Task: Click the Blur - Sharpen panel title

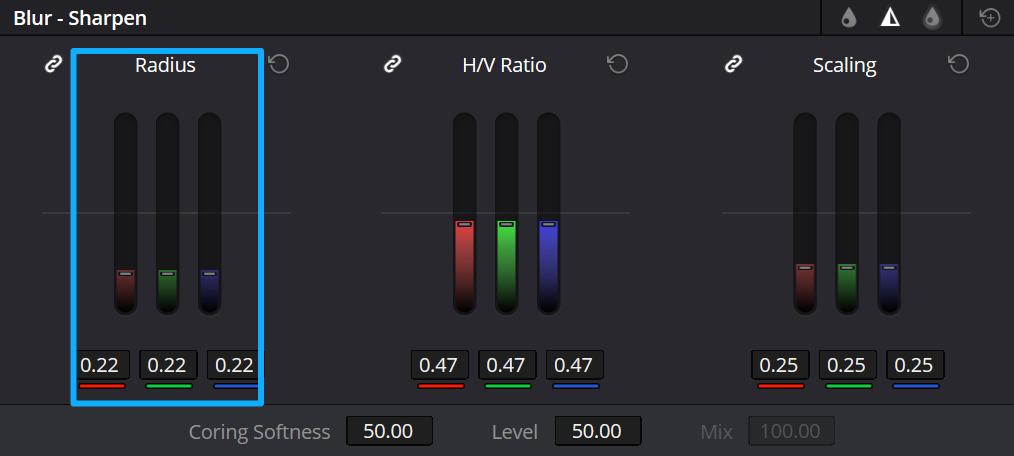Action: coord(80,18)
